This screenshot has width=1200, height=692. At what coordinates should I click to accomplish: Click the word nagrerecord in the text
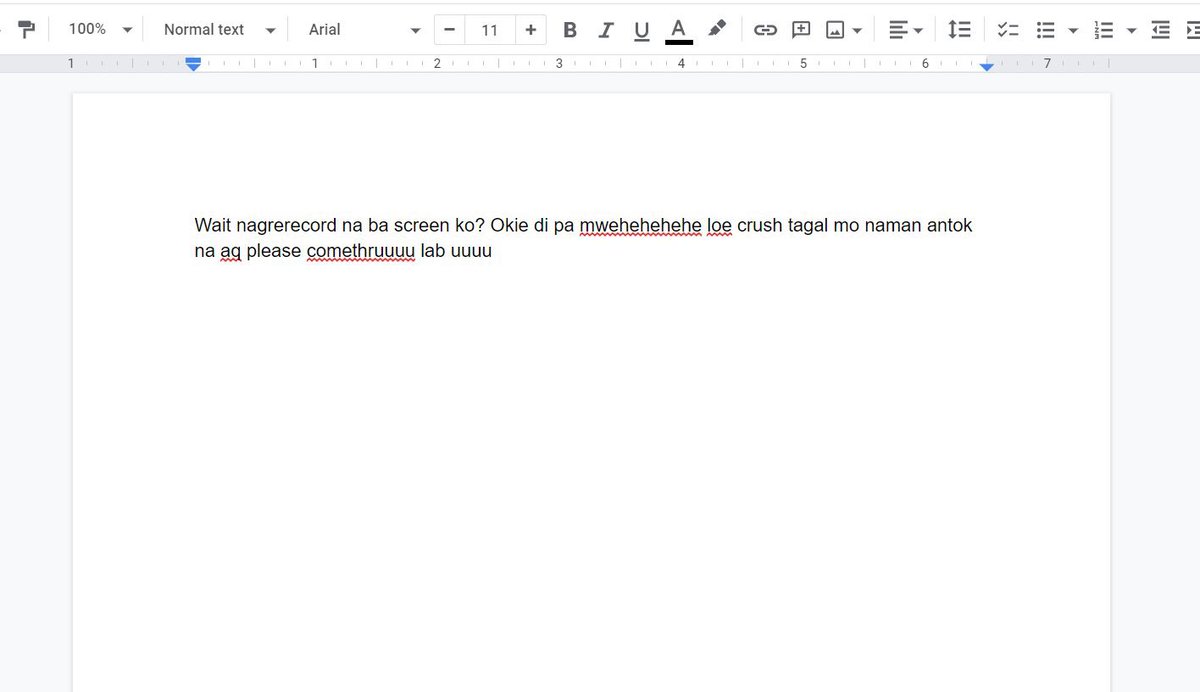(287, 225)
